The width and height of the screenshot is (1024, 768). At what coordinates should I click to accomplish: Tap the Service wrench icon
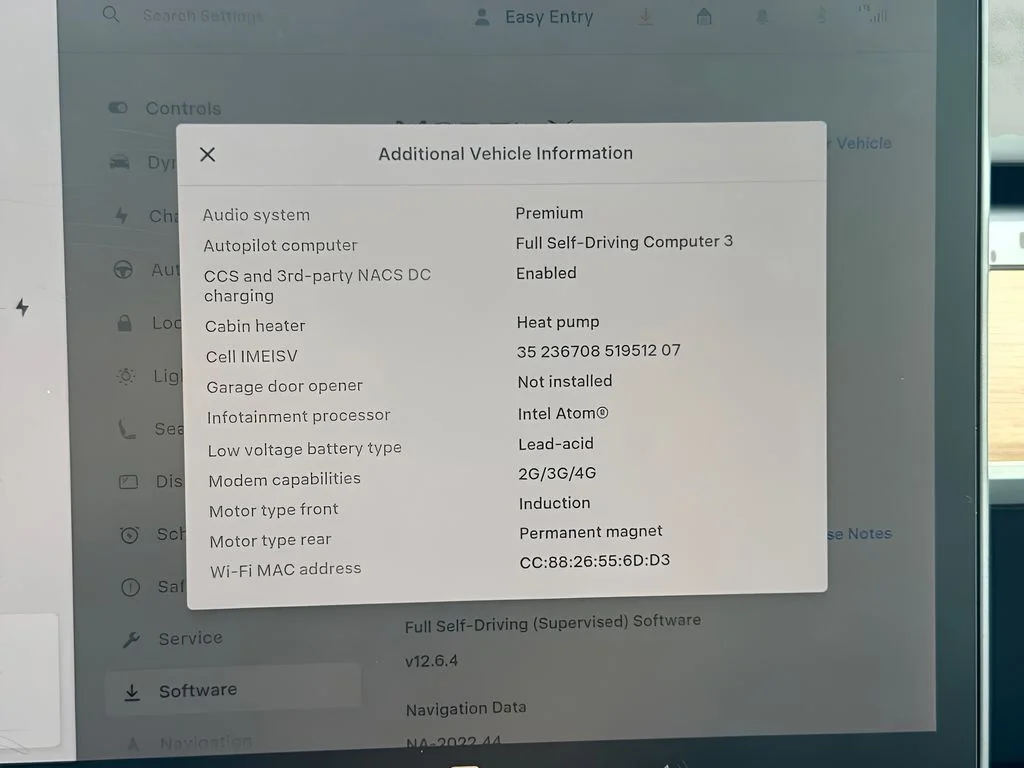[x=131, y=639]
